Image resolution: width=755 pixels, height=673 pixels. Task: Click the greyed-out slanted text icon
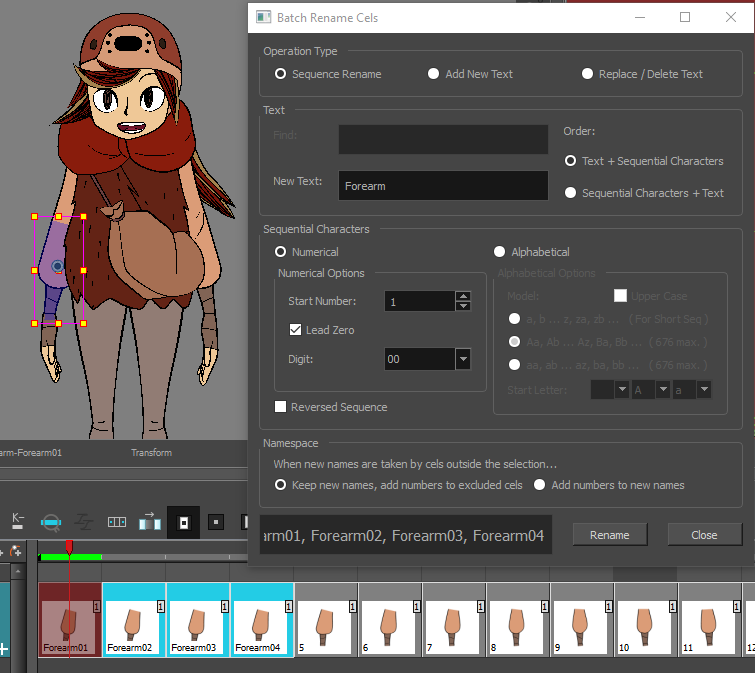pyautogui.click(x=84, y=522)
